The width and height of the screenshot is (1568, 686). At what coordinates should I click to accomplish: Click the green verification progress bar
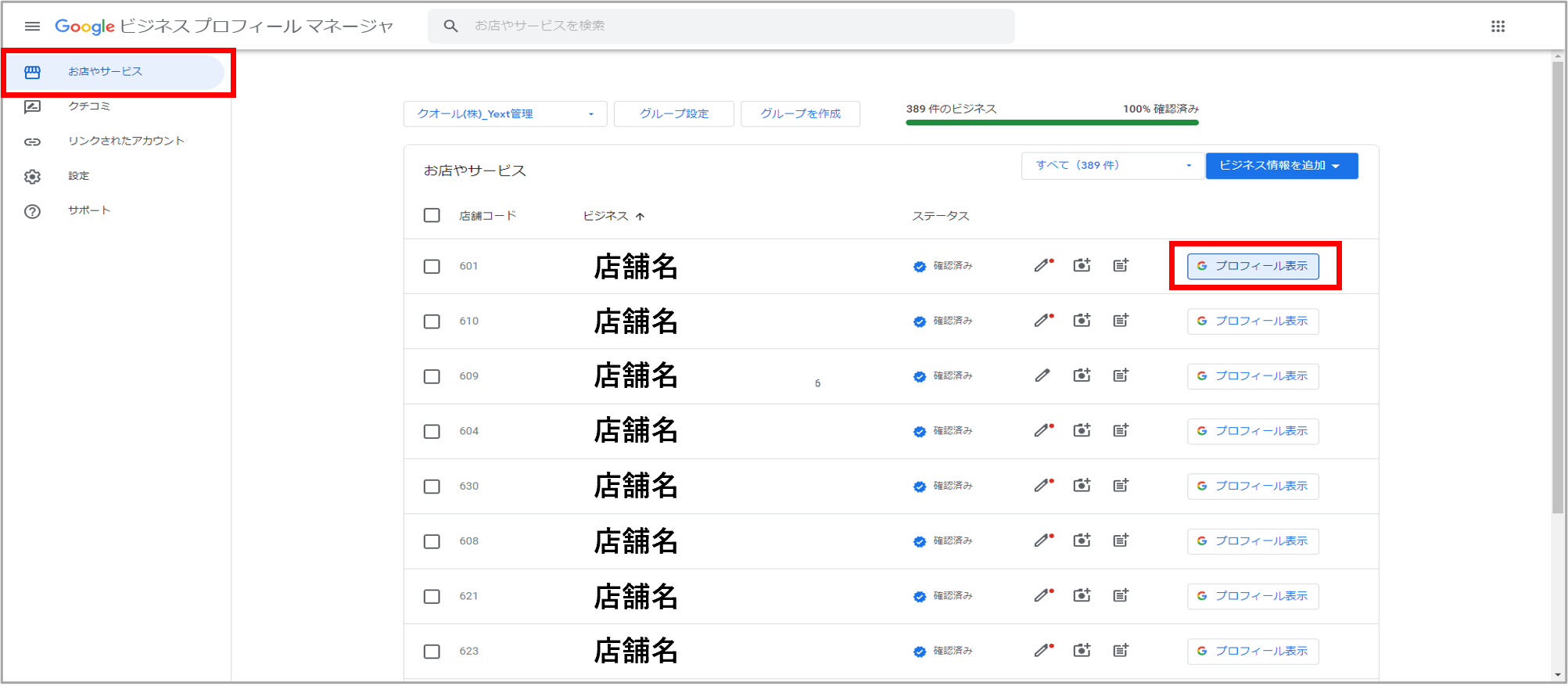pyautogui.click(x=1052, y=123)
